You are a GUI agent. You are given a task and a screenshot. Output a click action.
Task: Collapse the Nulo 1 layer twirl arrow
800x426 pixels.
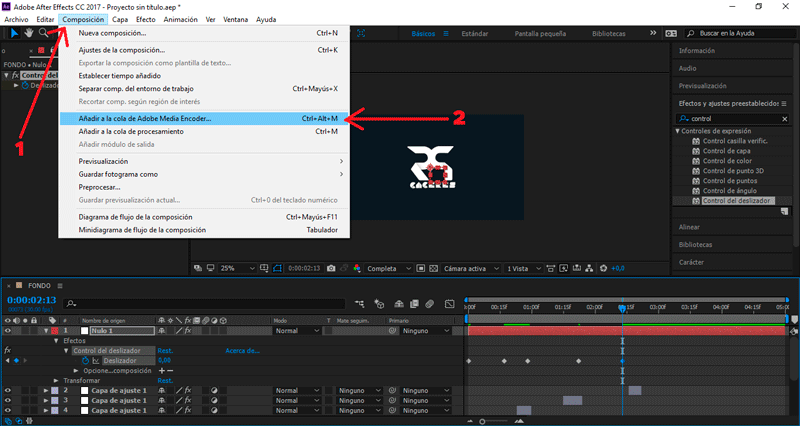(46, 331)
